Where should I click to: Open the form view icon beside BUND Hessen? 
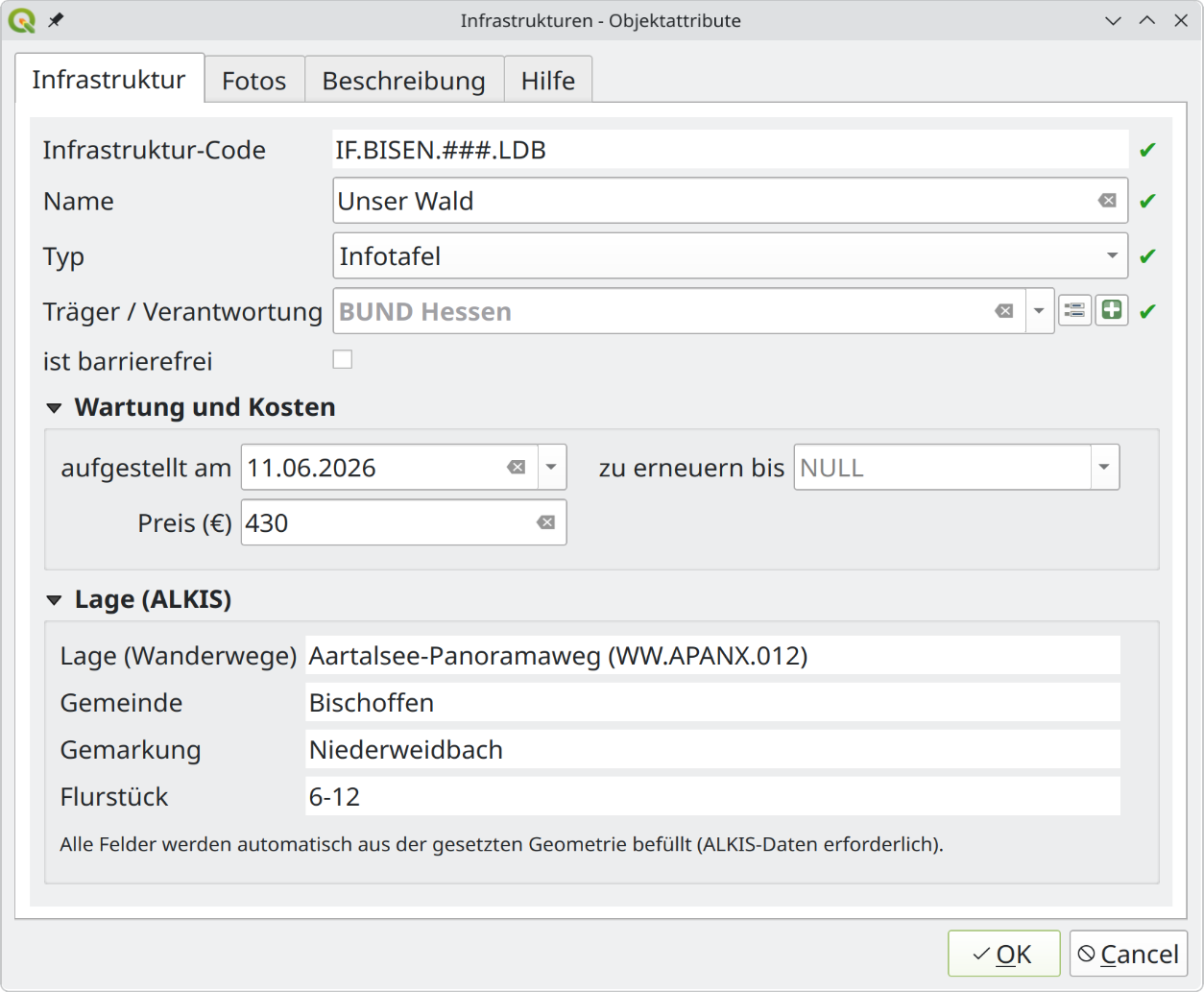1075,310
